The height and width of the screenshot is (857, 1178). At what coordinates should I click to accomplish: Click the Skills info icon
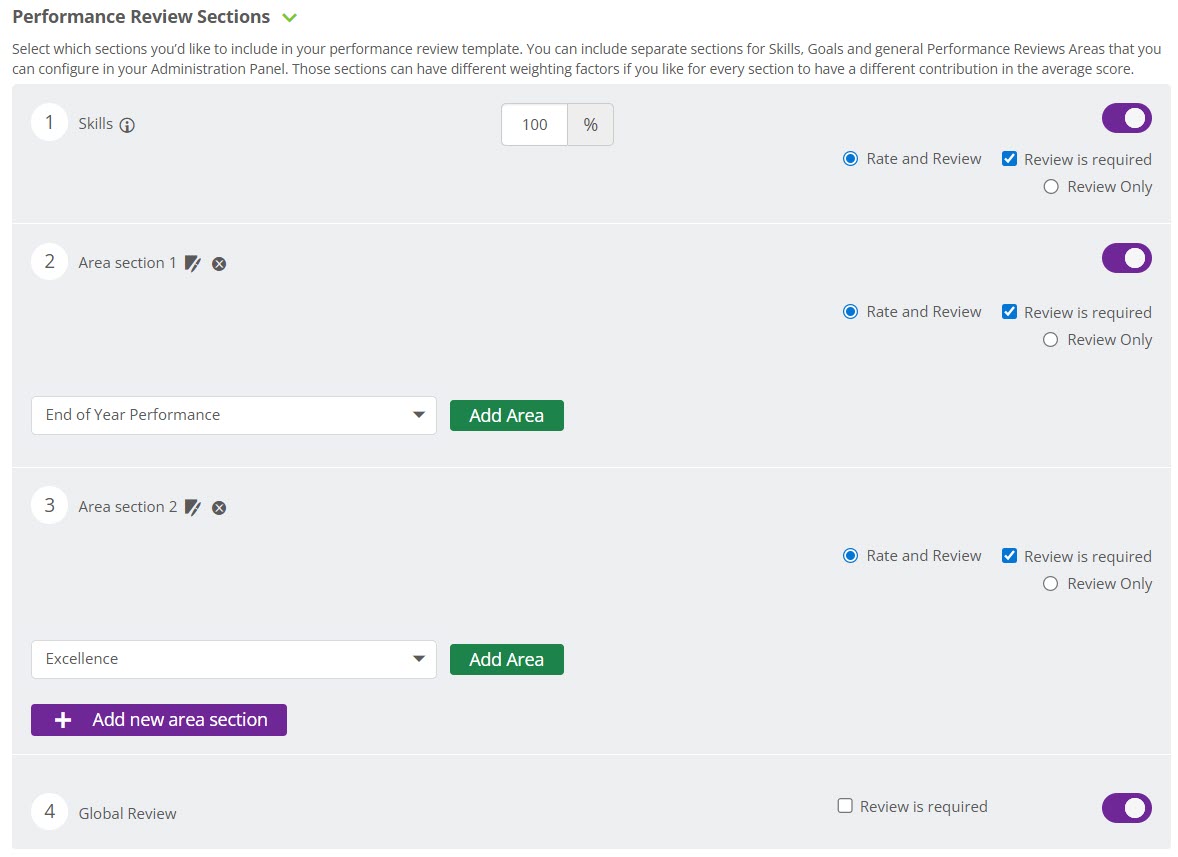[x=127, y=125]
